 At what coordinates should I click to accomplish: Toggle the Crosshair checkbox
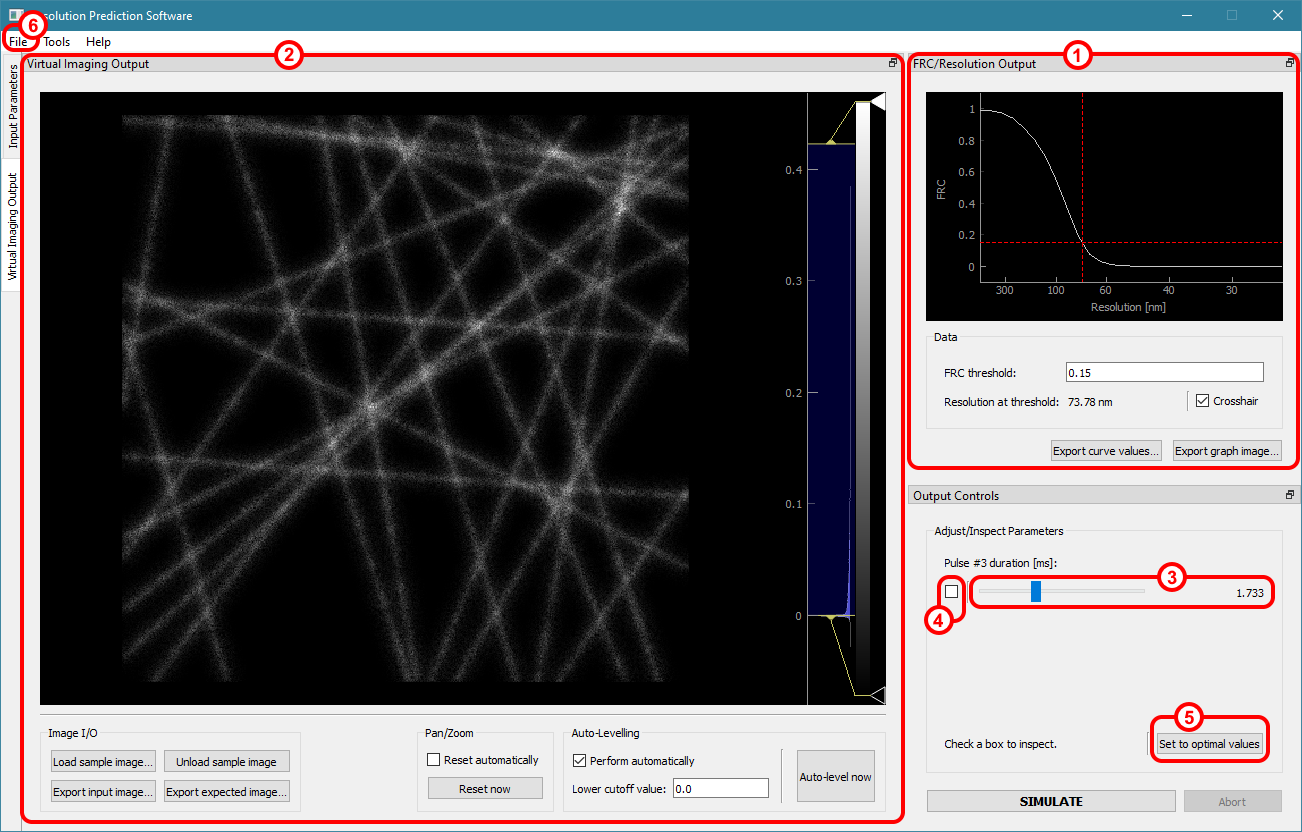[1202, 401]
